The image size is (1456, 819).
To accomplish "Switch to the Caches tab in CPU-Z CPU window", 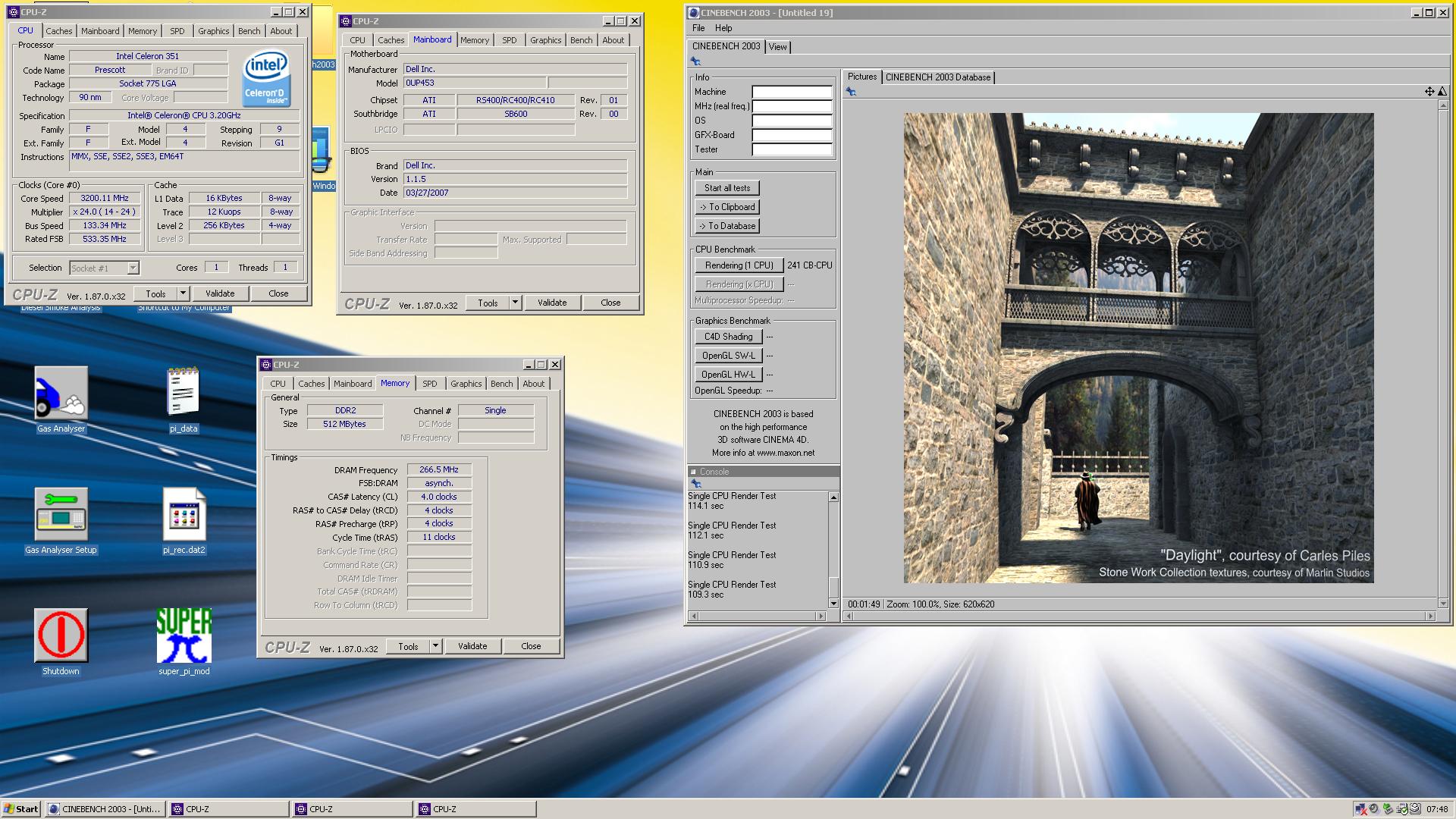I will click(x=58, y=31).
